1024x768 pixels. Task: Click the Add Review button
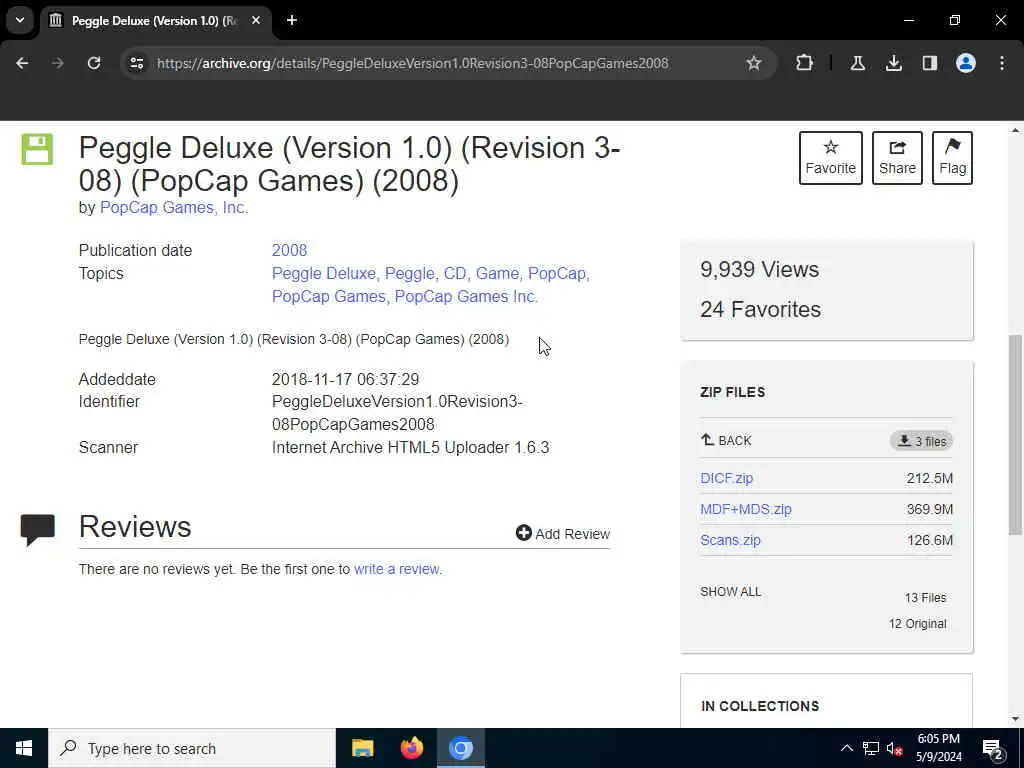click(x=562, y=534)
